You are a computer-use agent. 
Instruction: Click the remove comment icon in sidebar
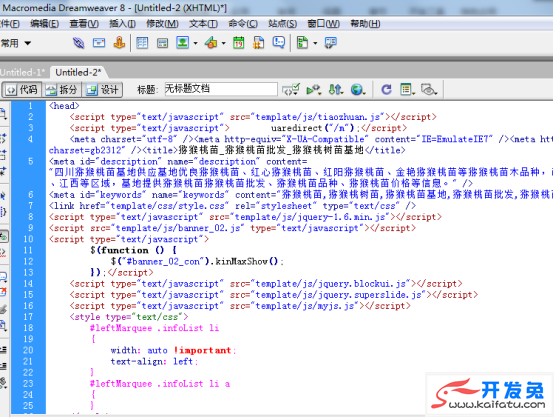[x=3, y=292]
